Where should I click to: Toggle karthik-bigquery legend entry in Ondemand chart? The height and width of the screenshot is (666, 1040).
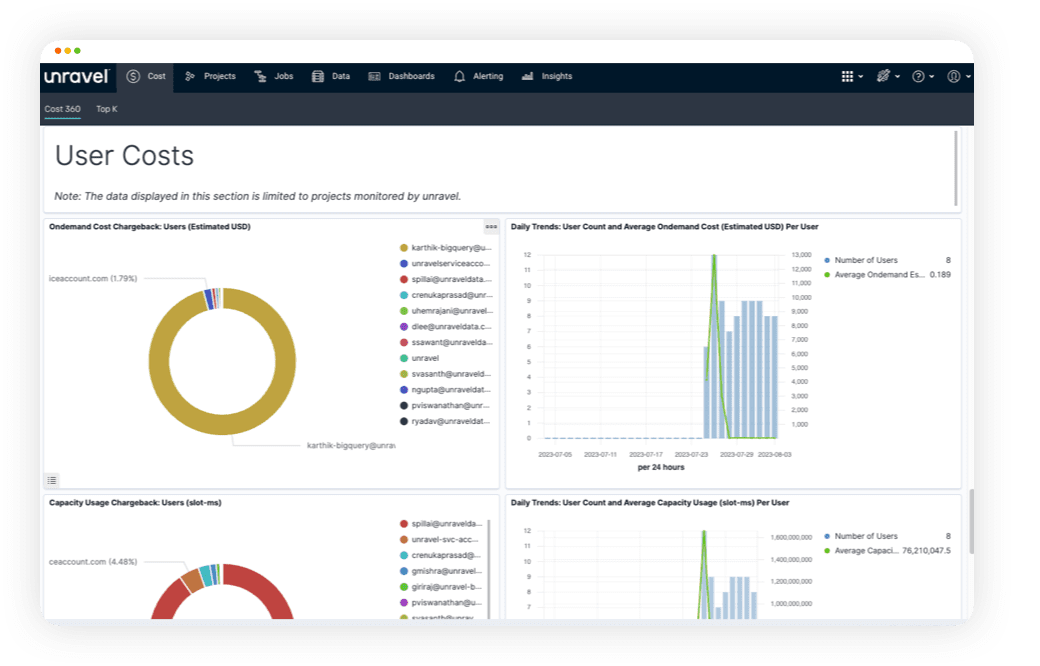coord(446,248)
